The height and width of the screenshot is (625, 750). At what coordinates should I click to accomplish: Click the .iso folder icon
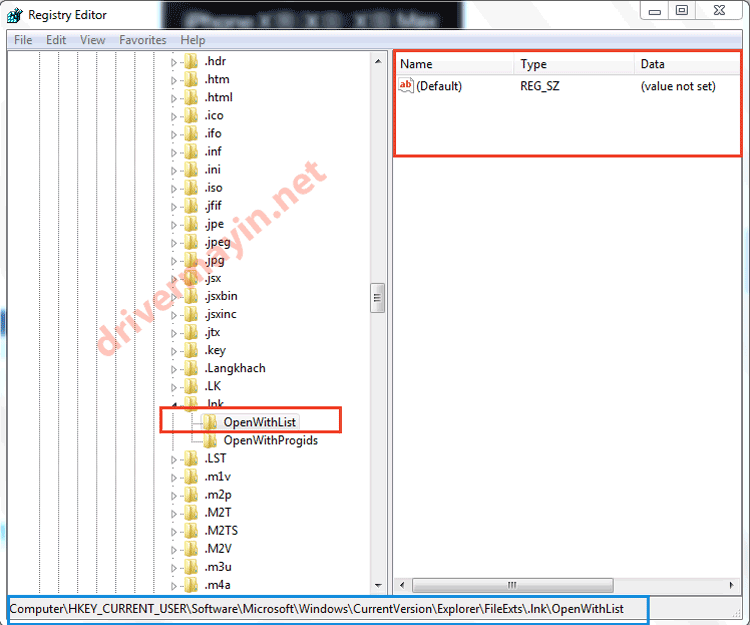pyautogui.click(x=191, y=188)
